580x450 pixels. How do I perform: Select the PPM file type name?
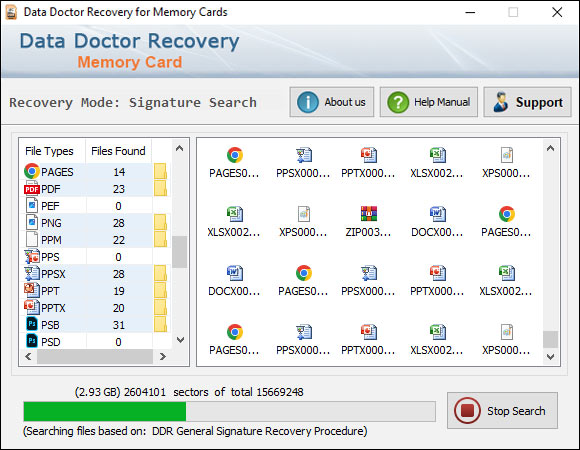(51, 240)
